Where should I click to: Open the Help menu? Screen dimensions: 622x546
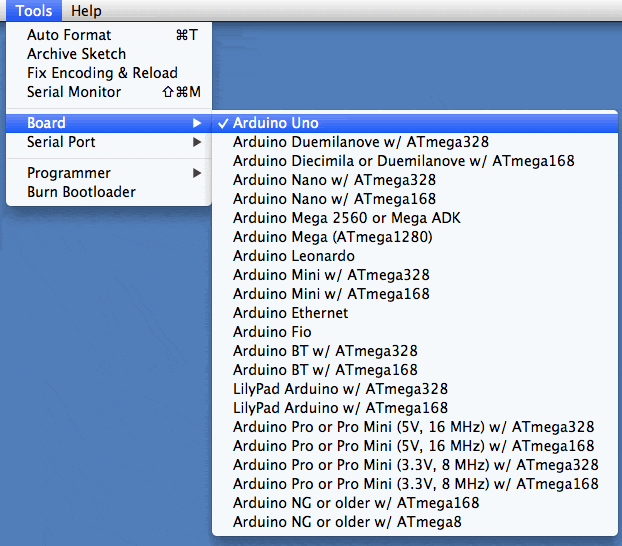[x=86, y=11]
